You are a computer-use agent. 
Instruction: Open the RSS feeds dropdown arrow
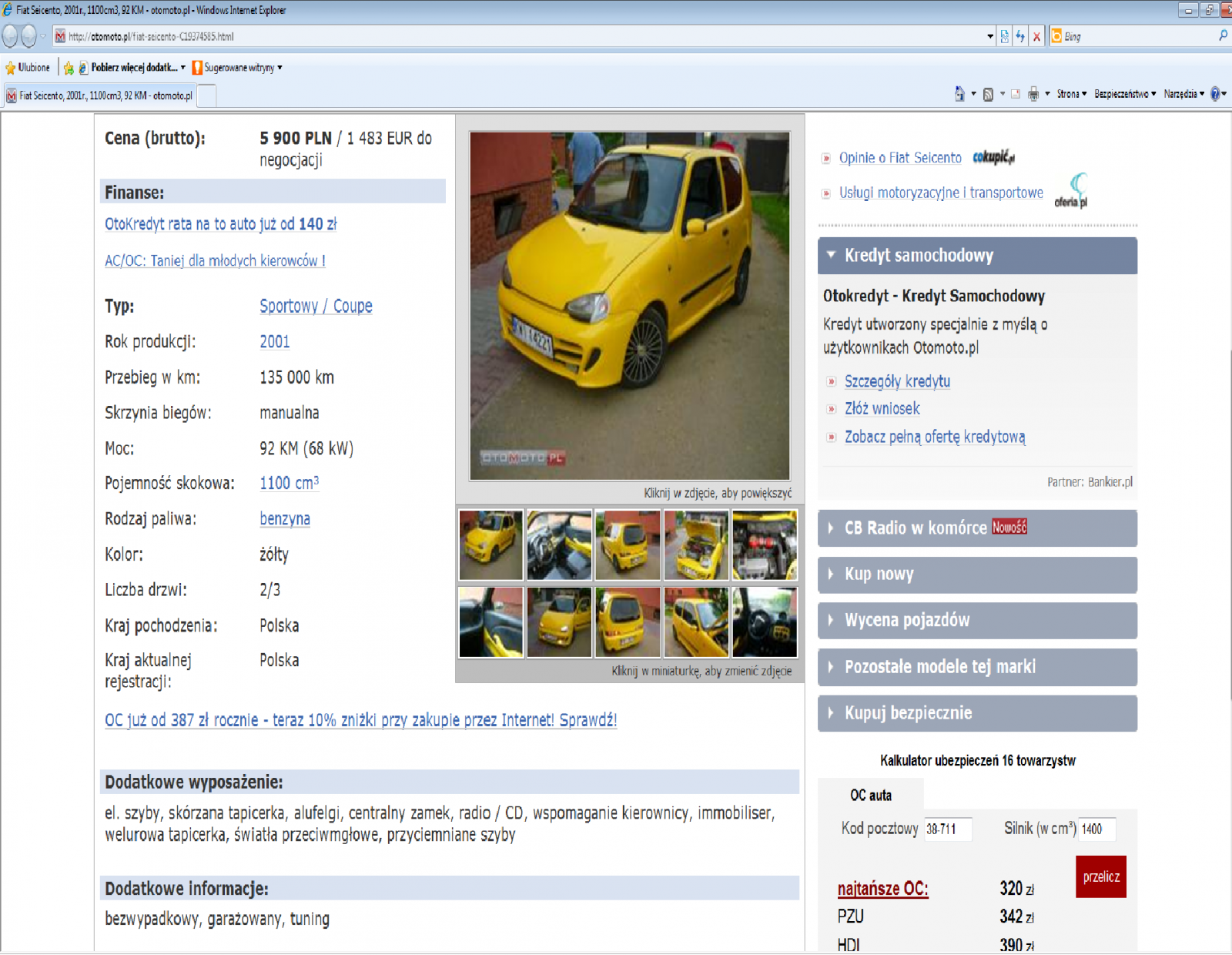1002,94
